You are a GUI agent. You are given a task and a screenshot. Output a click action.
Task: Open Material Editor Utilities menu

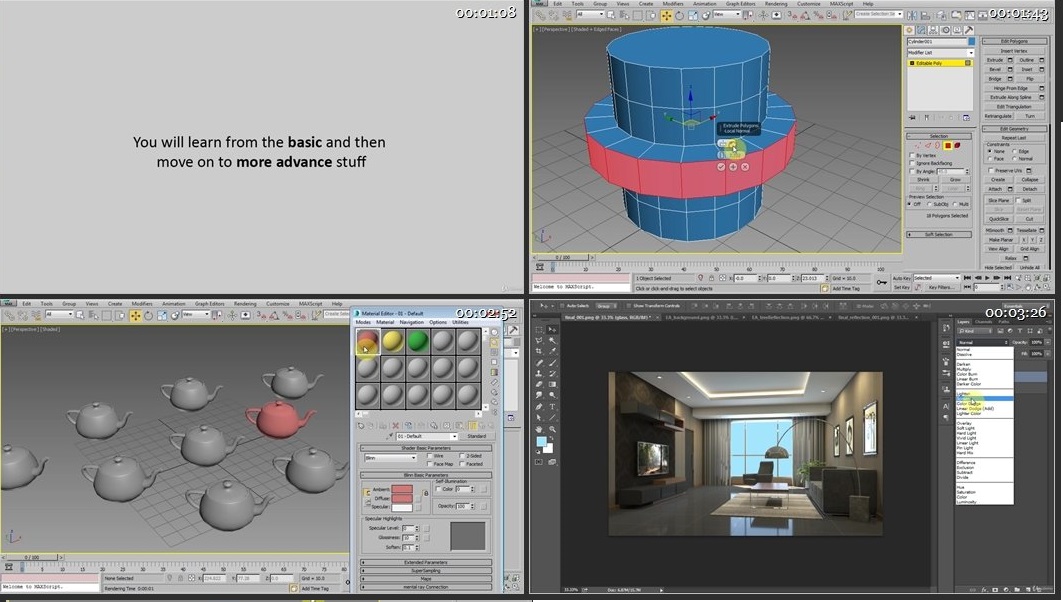460,322
